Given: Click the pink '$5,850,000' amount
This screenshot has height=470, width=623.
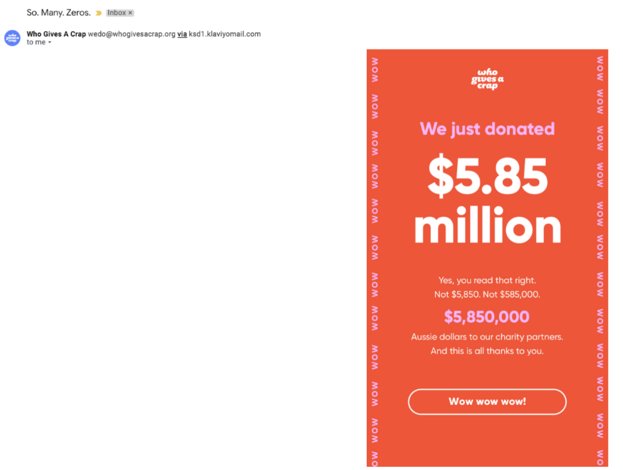Looking at the screenshot, I should [487, 317].
